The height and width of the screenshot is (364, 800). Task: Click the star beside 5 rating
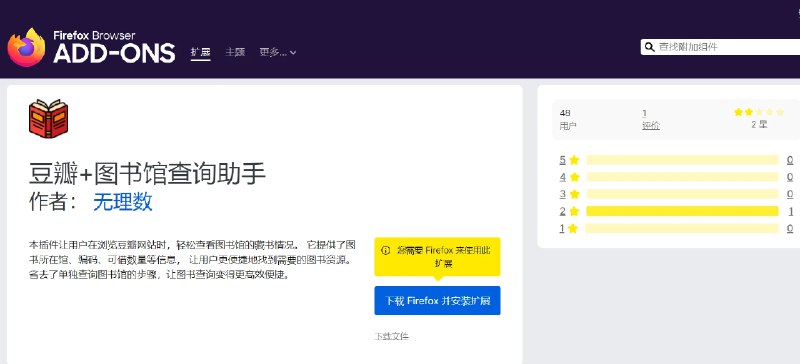point(574,160)
